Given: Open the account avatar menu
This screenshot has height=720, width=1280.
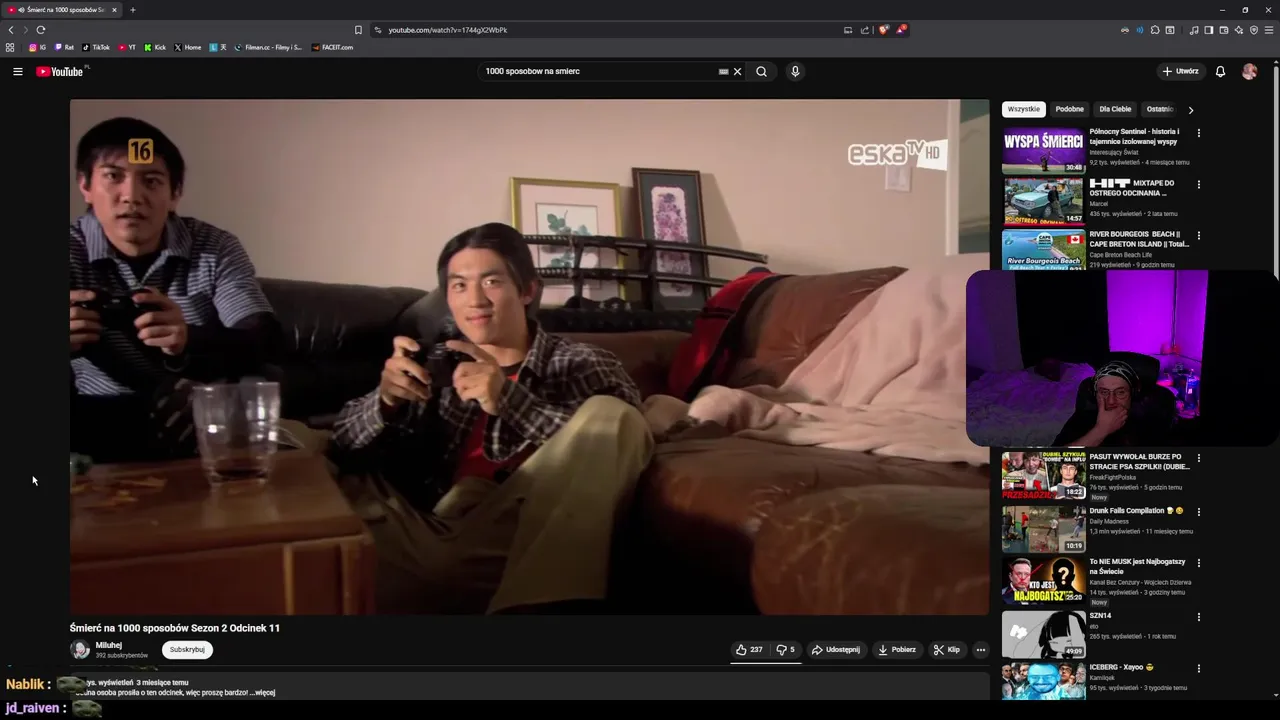Looking at the screenshot, I should [x=1249, y=71].
